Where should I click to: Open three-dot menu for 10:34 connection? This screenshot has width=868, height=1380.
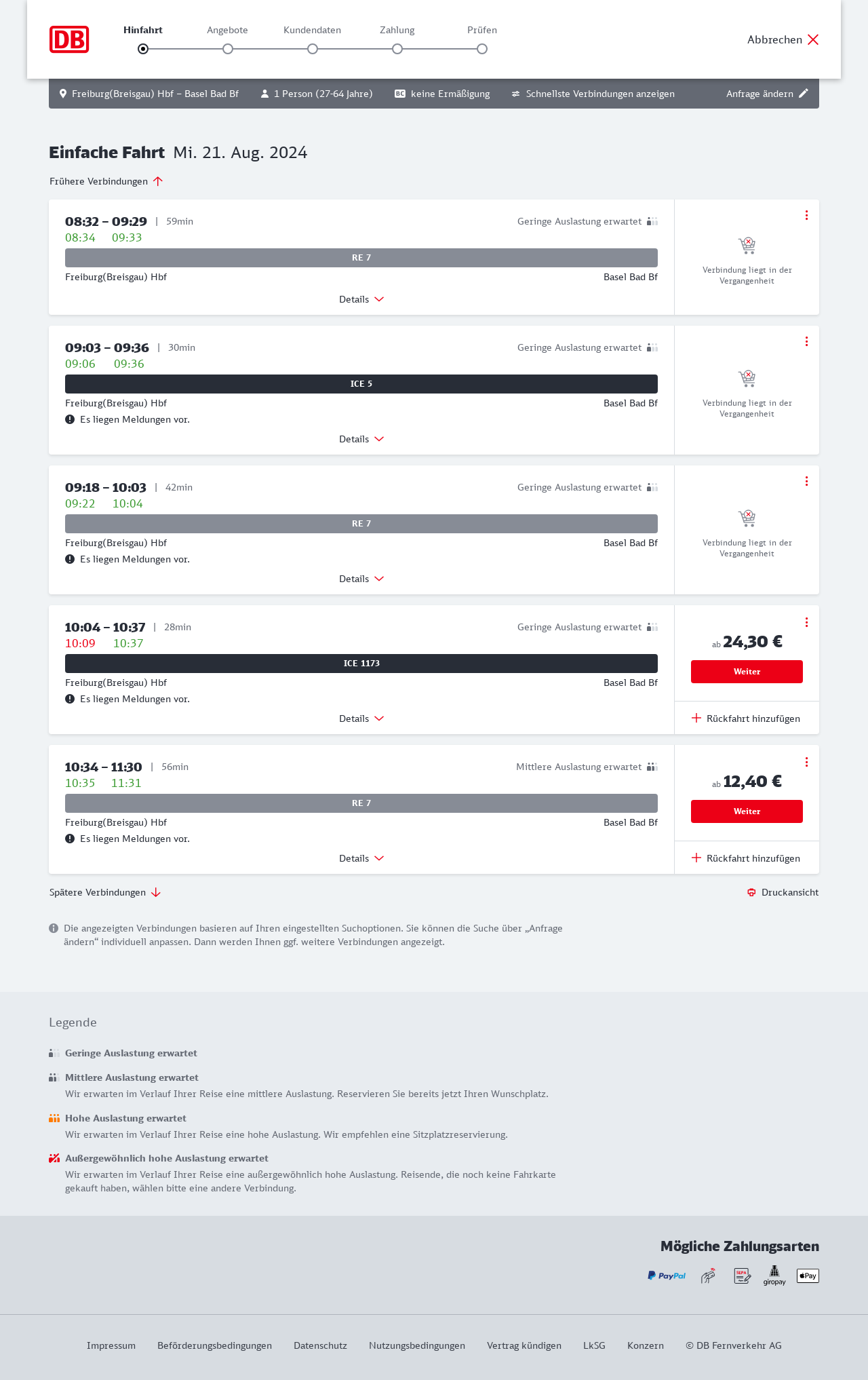[x=806, y=762]
